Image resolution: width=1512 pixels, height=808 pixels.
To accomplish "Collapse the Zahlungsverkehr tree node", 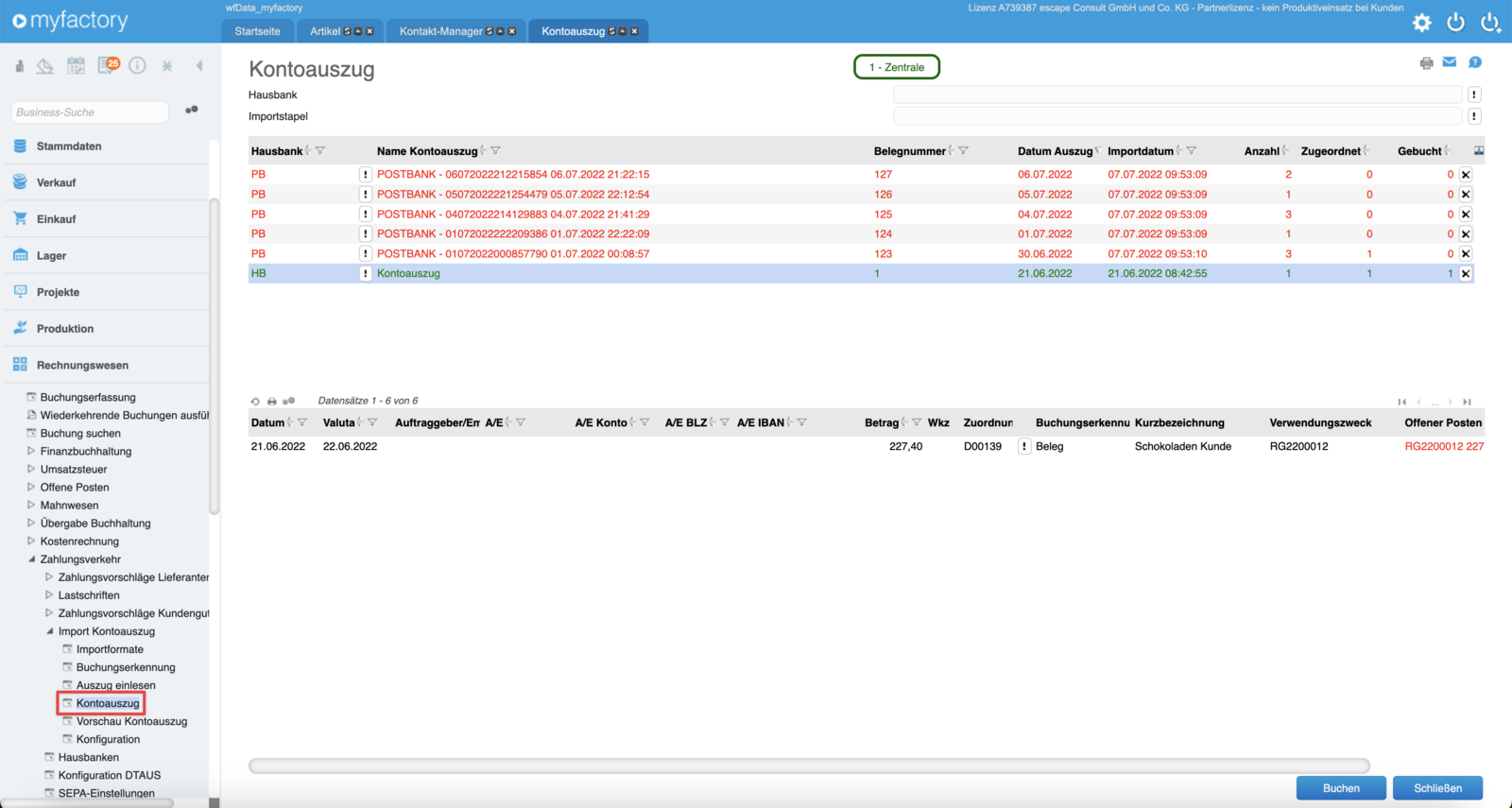I will tap(31, 559).
